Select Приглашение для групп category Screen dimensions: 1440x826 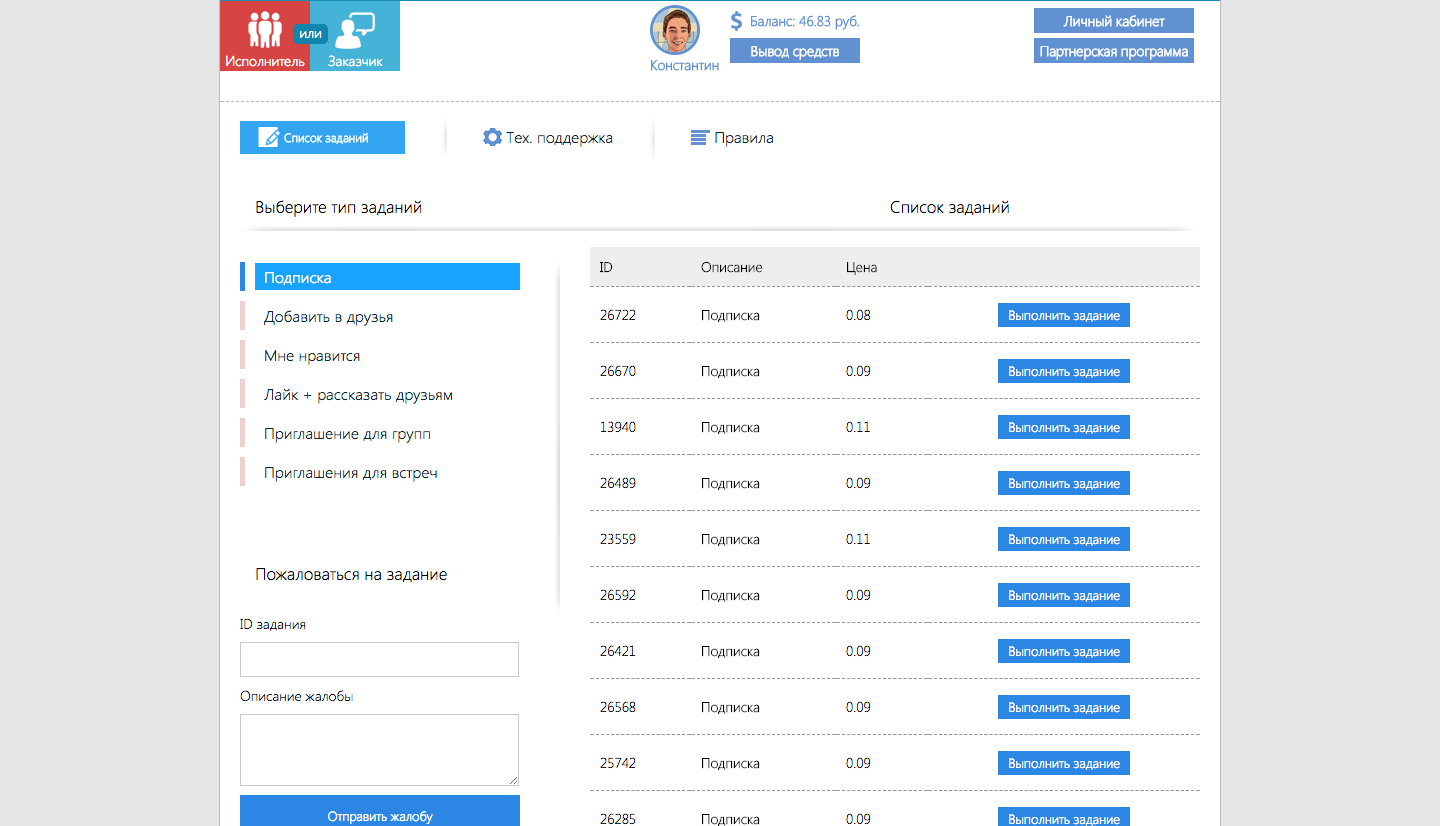click(347, 434)
